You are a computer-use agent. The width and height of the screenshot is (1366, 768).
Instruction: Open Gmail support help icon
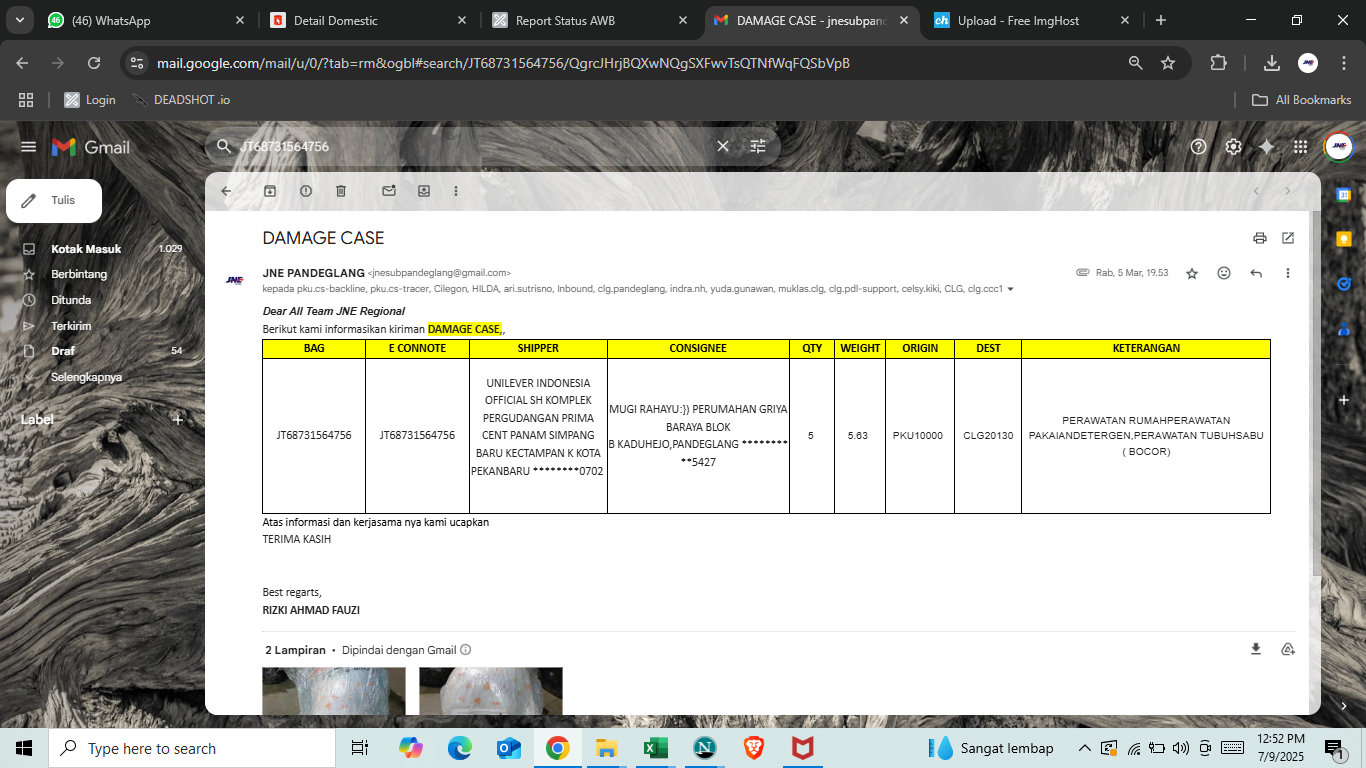1199,146
